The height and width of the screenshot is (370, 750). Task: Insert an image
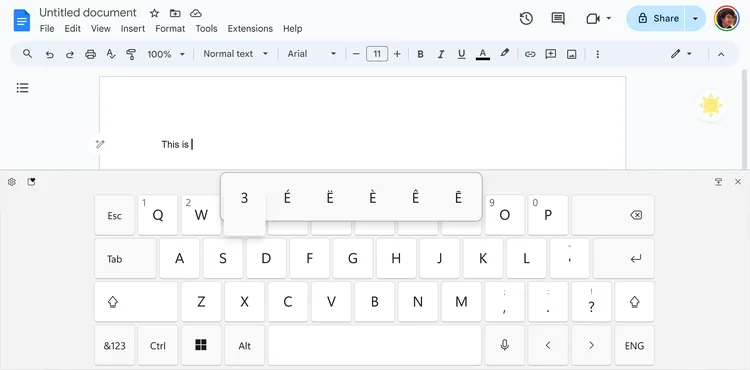[x=572, y=54]
